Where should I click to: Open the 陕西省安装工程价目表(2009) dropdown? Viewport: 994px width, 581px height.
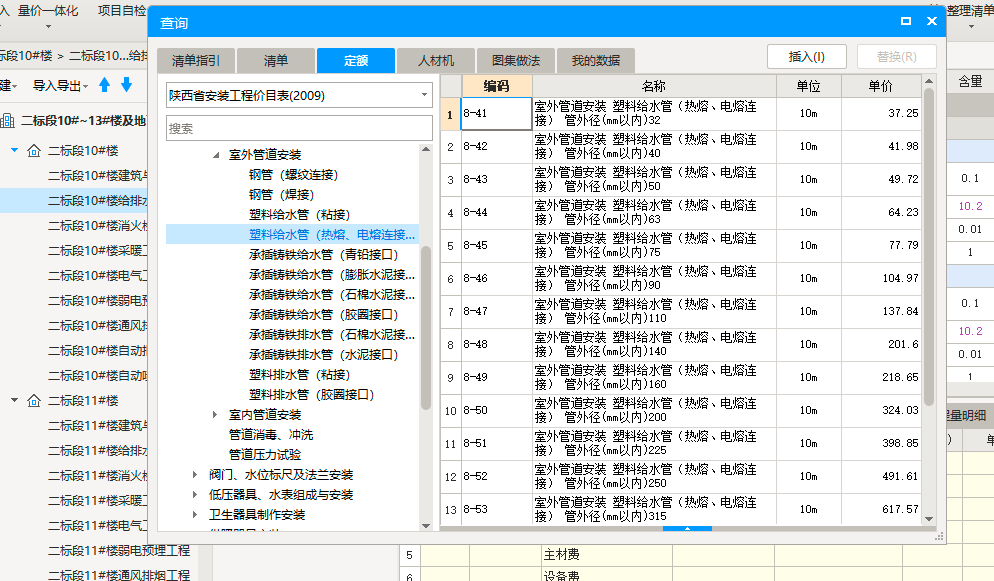pyautogui.click(x=424, y=95)
